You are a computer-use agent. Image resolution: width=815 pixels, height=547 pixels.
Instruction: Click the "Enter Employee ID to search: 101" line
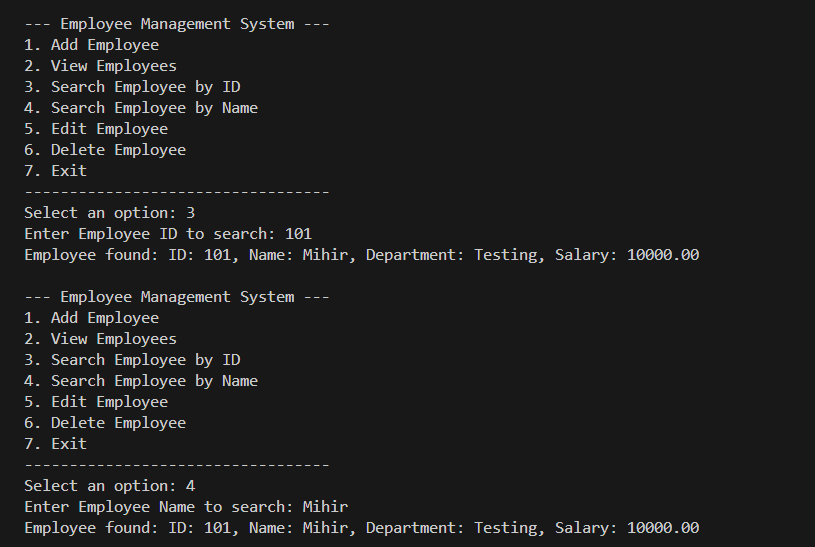pos(168,234)
